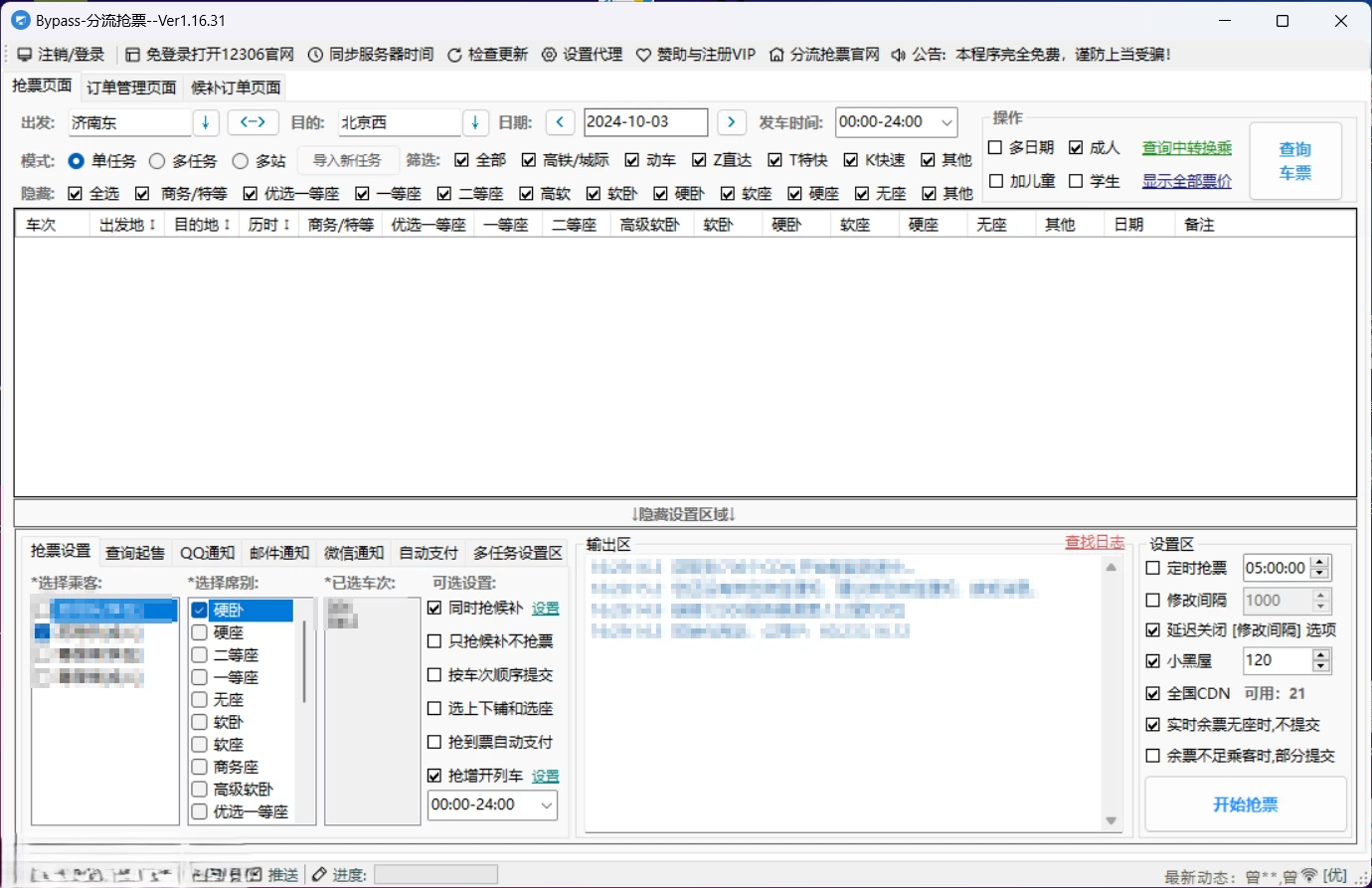This screenshot has width=1372, height=888.
Task: Click the 注销/登录 monitor icon
Action: 25,55
